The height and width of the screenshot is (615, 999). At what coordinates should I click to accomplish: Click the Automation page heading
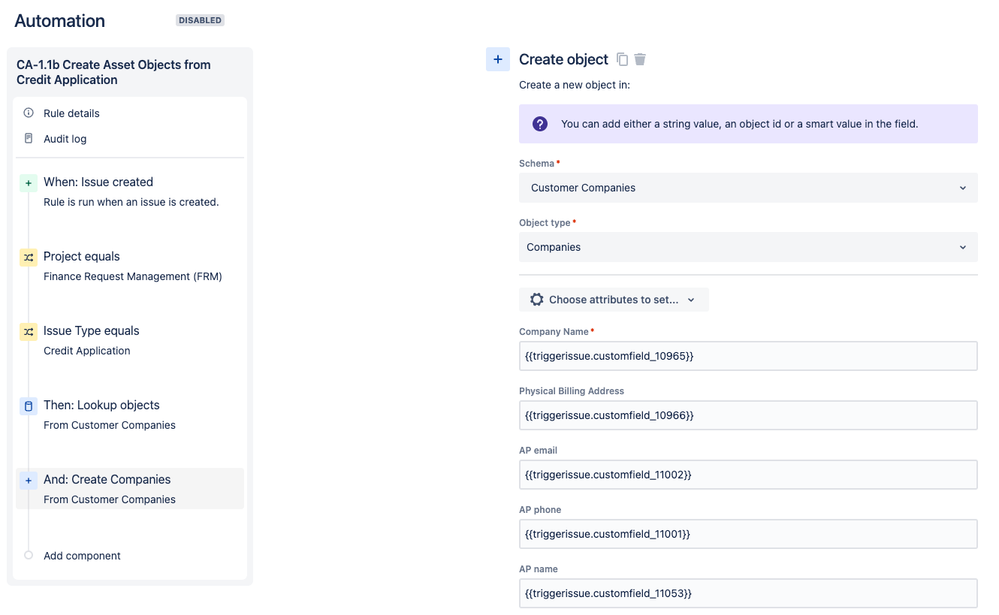coord(60,20)
